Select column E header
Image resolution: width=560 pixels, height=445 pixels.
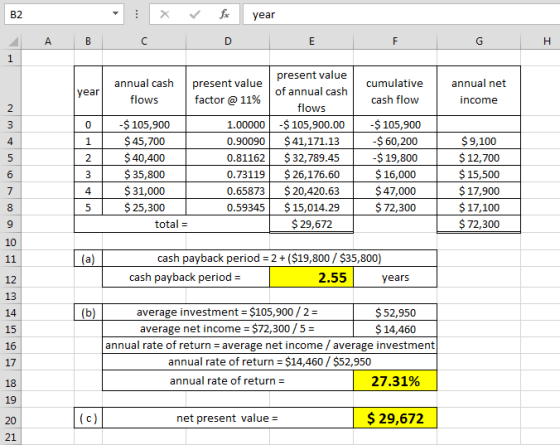coord(311,41)
